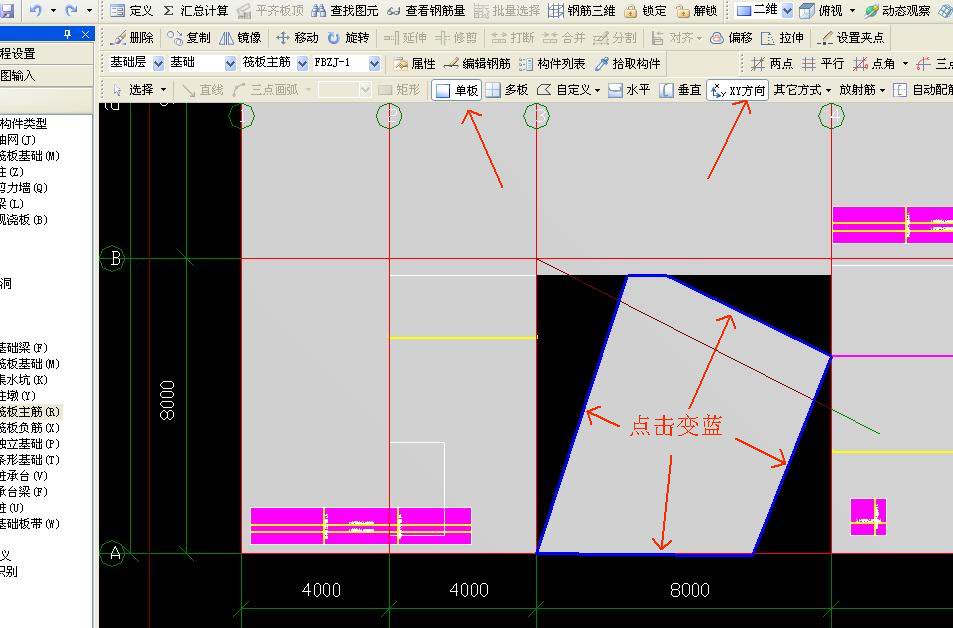
Task: Select the 拉伸 stretch tool
Action: pos(782,38)
